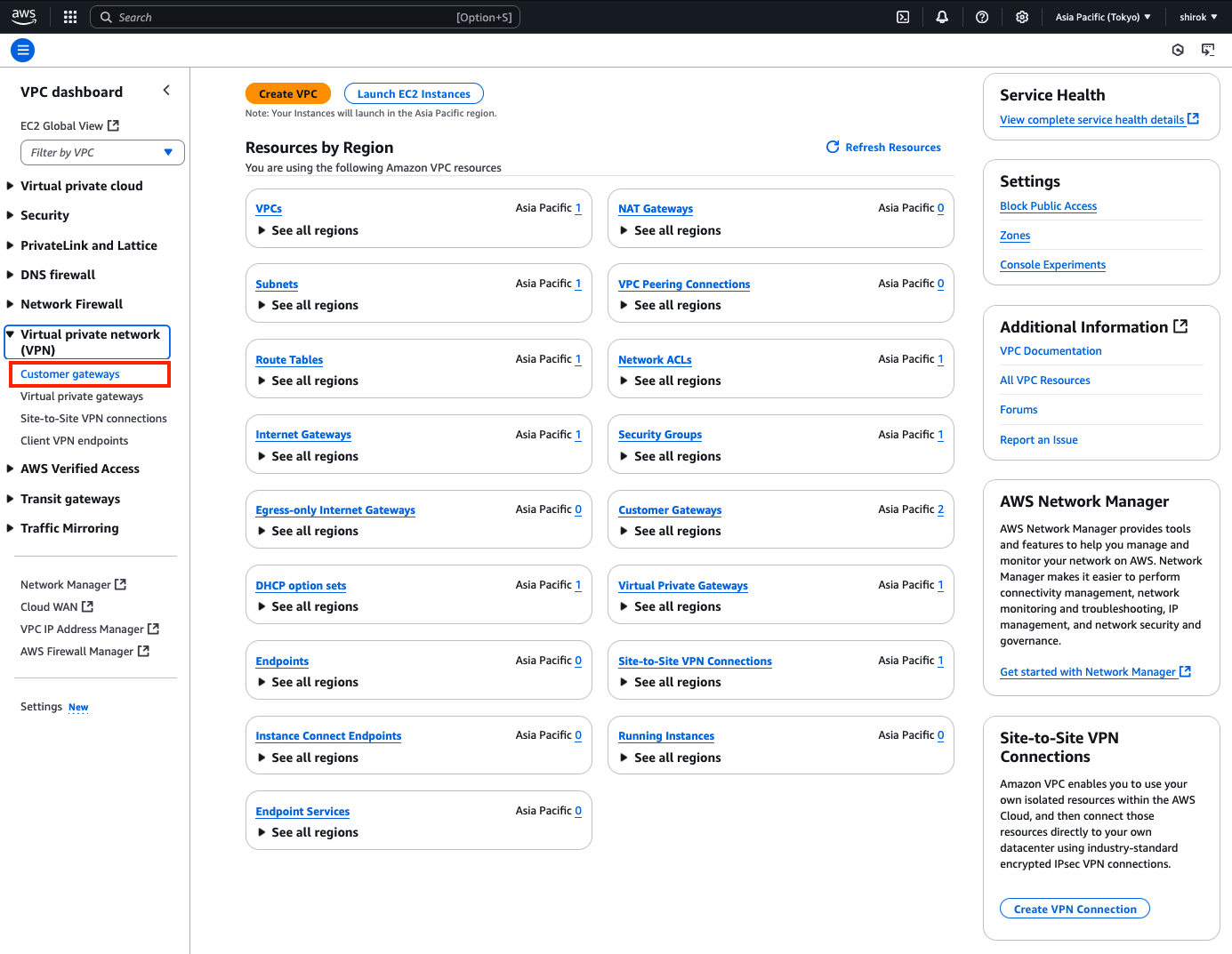This screenshot has height=954, width=1232.
Task: Open the Security Groups resource link
Action: [x=660, y=435]
